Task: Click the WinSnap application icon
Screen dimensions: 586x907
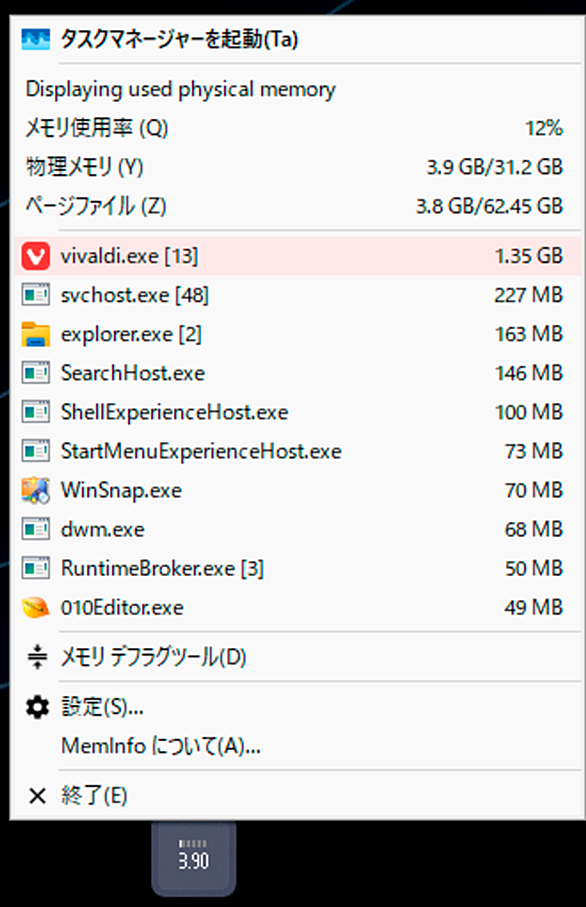Action: [35, 490]
